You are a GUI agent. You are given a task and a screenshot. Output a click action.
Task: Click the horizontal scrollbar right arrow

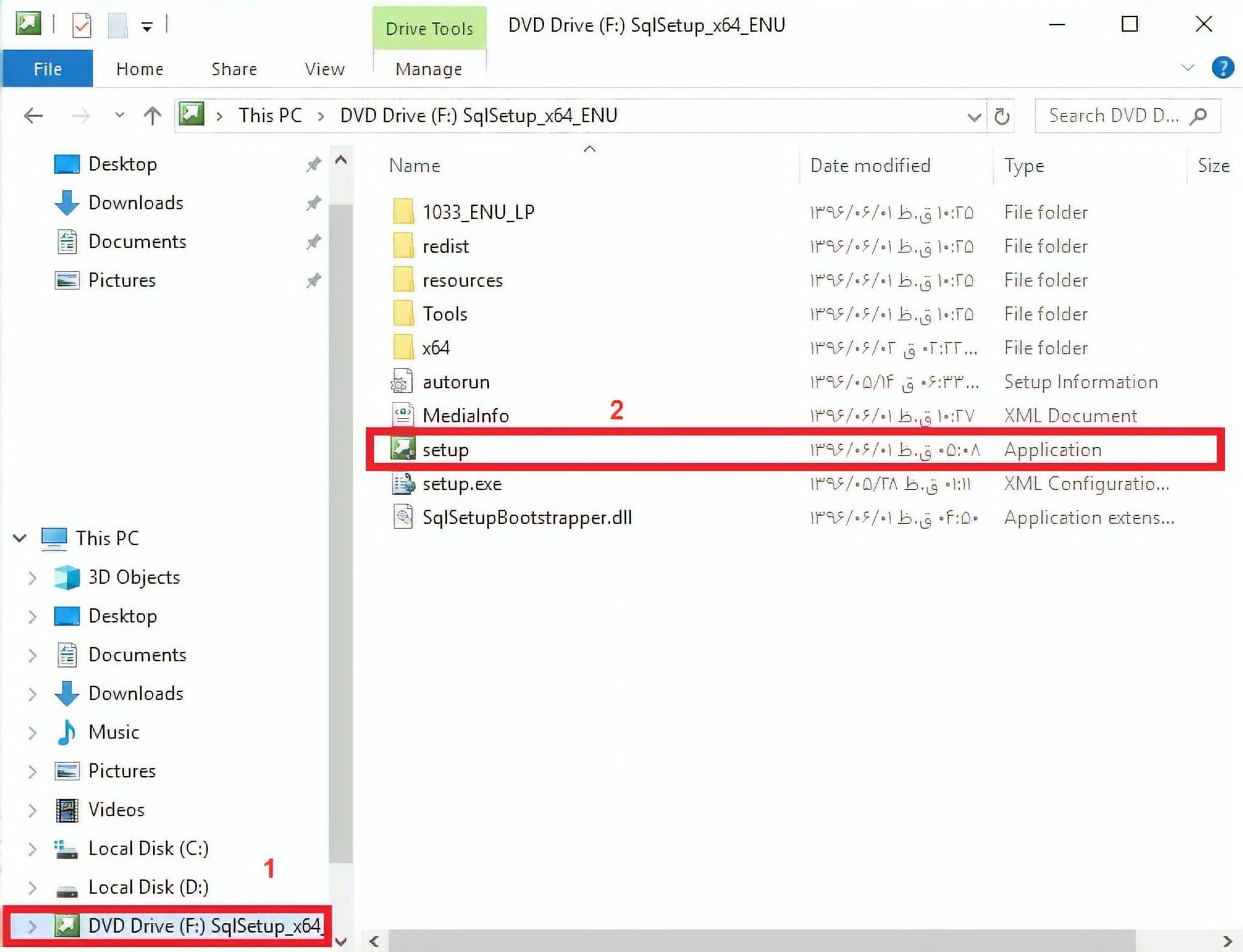[1227, 941]
